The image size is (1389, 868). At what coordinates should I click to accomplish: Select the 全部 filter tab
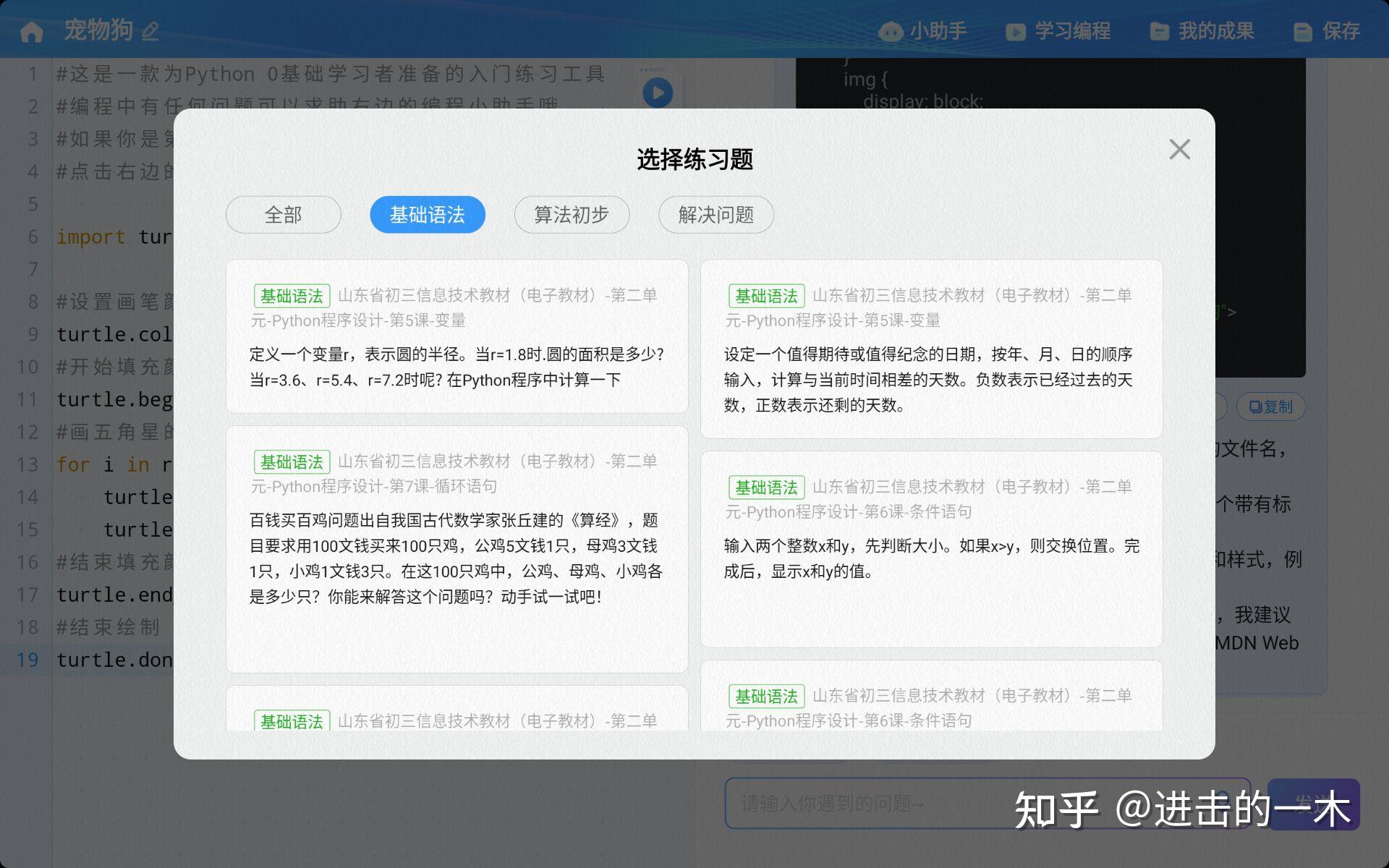[283, 215]
